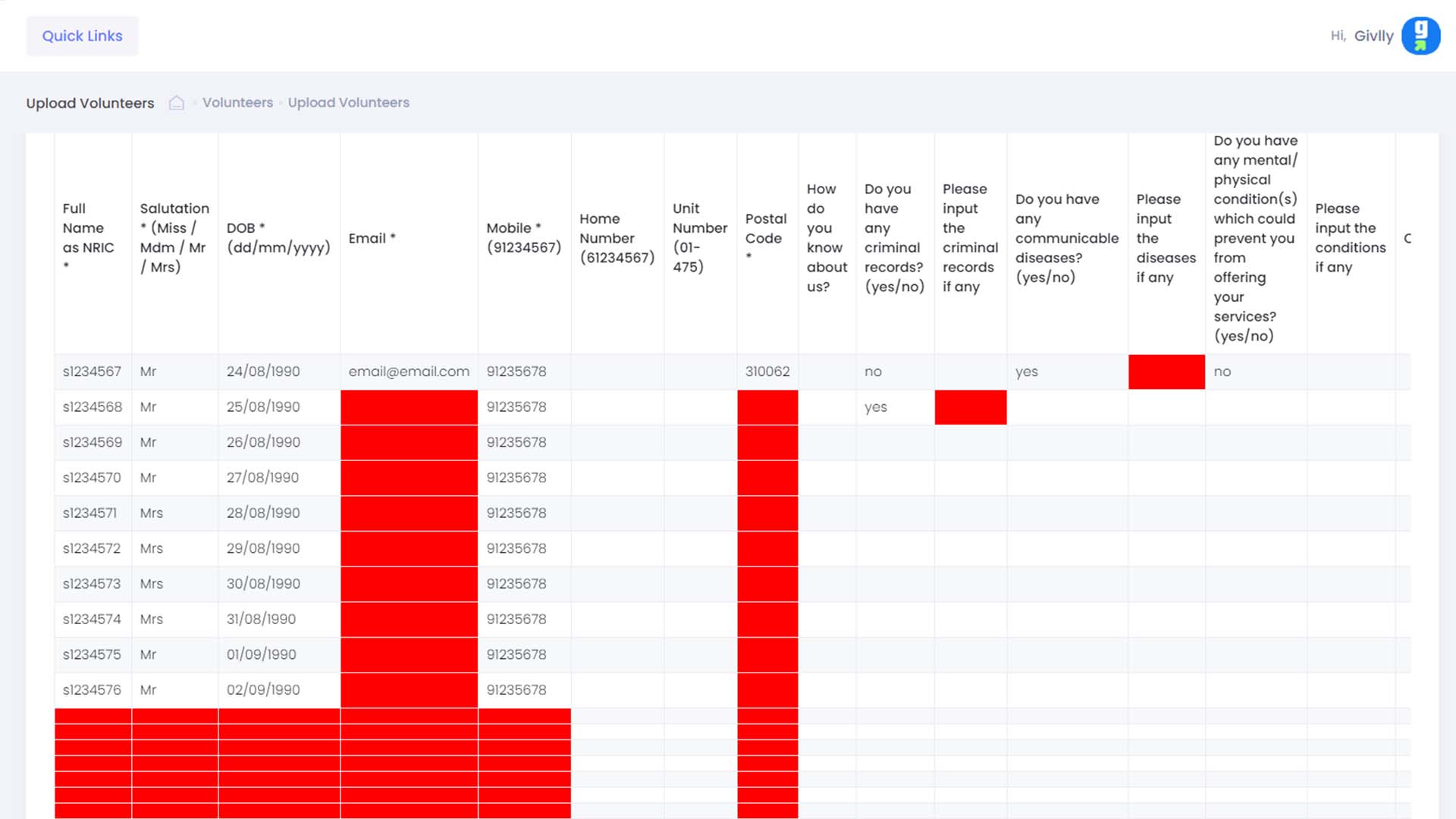
Task: Click the s1234567 name cell
Action: pos(92,372)
